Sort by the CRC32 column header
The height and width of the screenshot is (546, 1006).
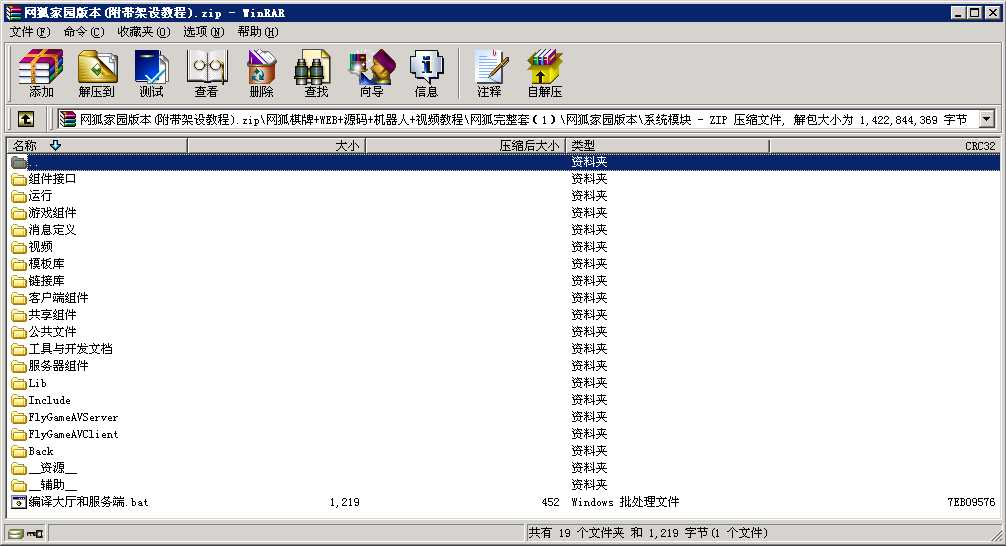point(884,146)
